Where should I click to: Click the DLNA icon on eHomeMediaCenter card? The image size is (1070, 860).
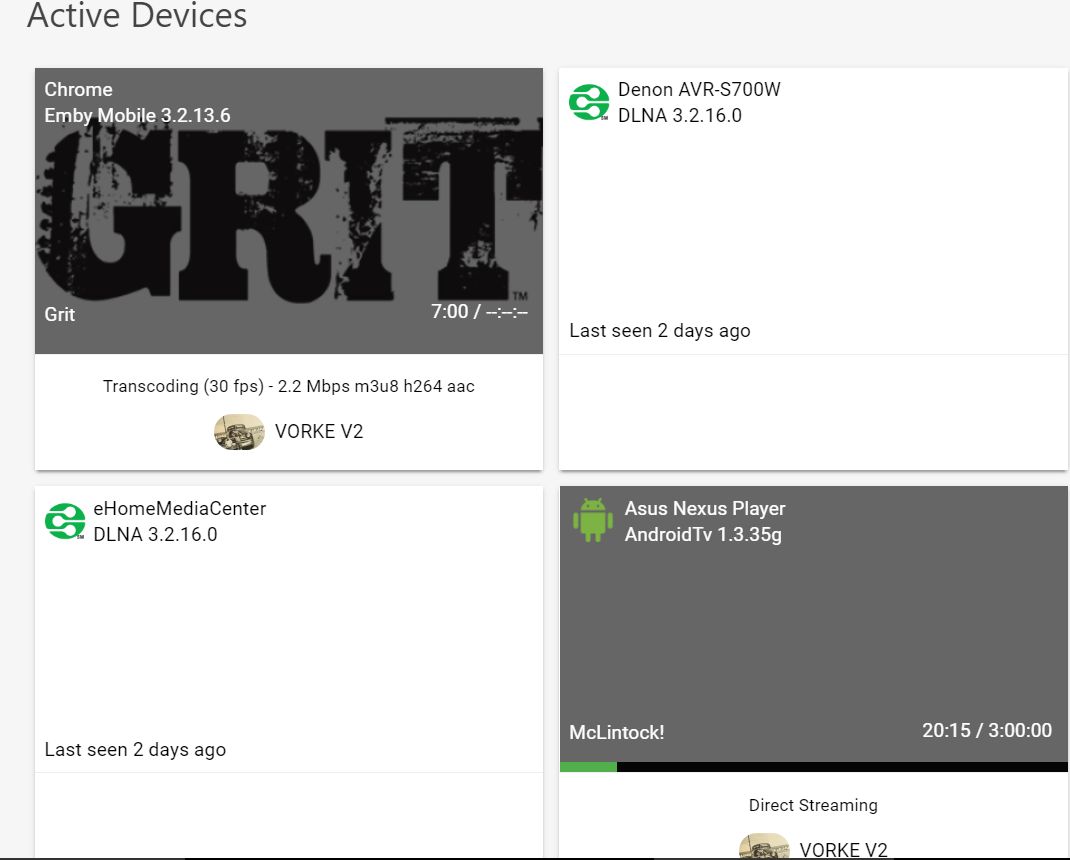(65, 521)
